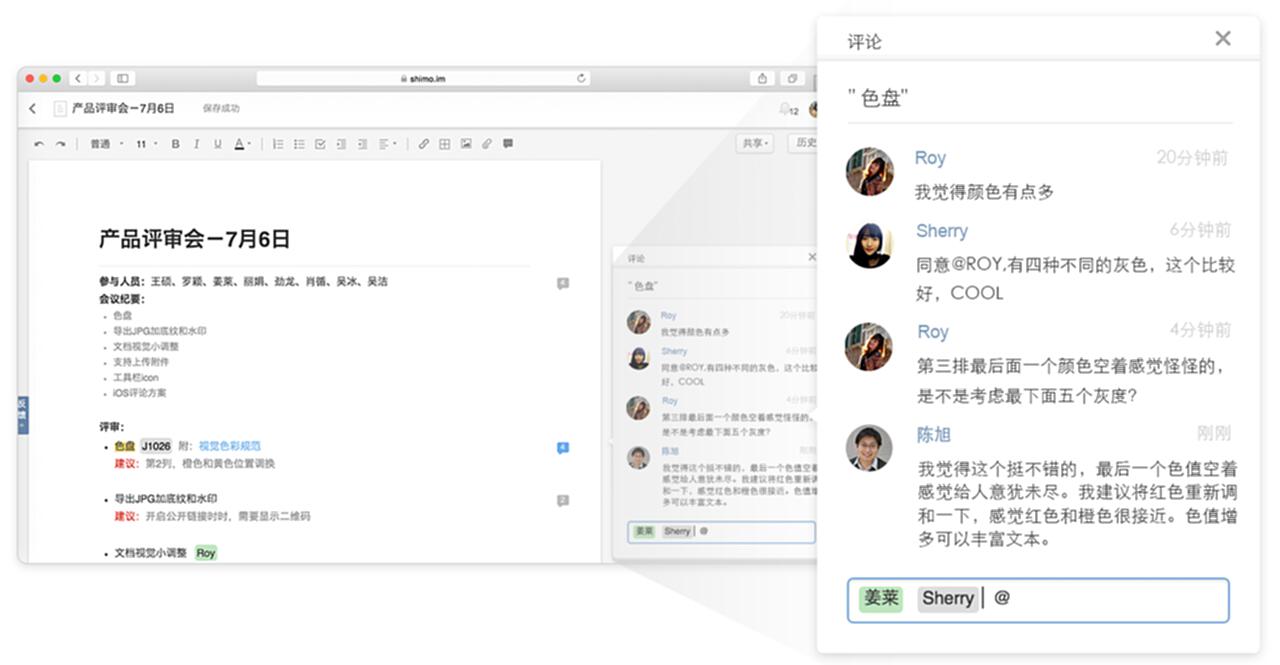Open the 视觉色彩规范 link

(229, 446)
